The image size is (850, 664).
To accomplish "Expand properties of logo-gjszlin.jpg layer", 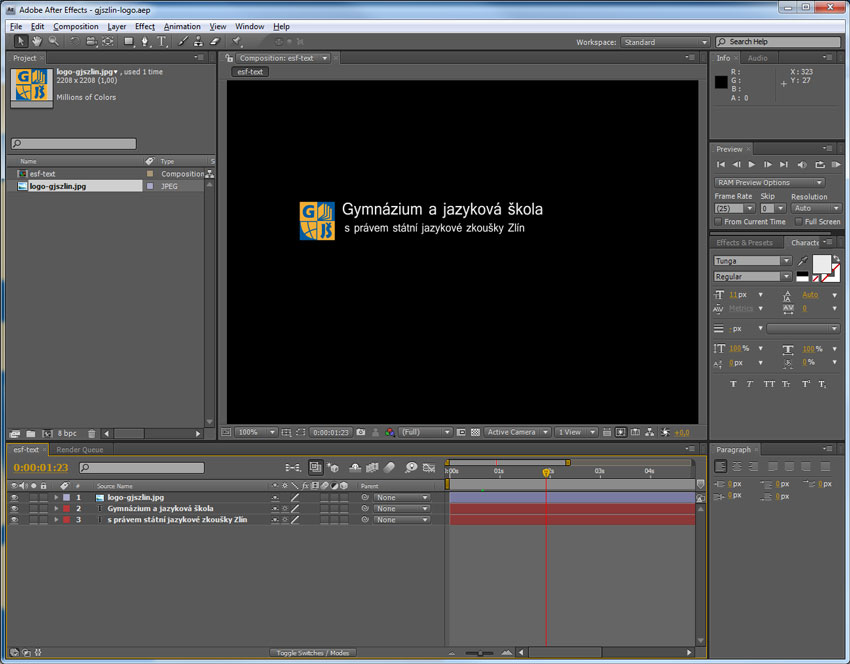I will click(x=56, y=497).
